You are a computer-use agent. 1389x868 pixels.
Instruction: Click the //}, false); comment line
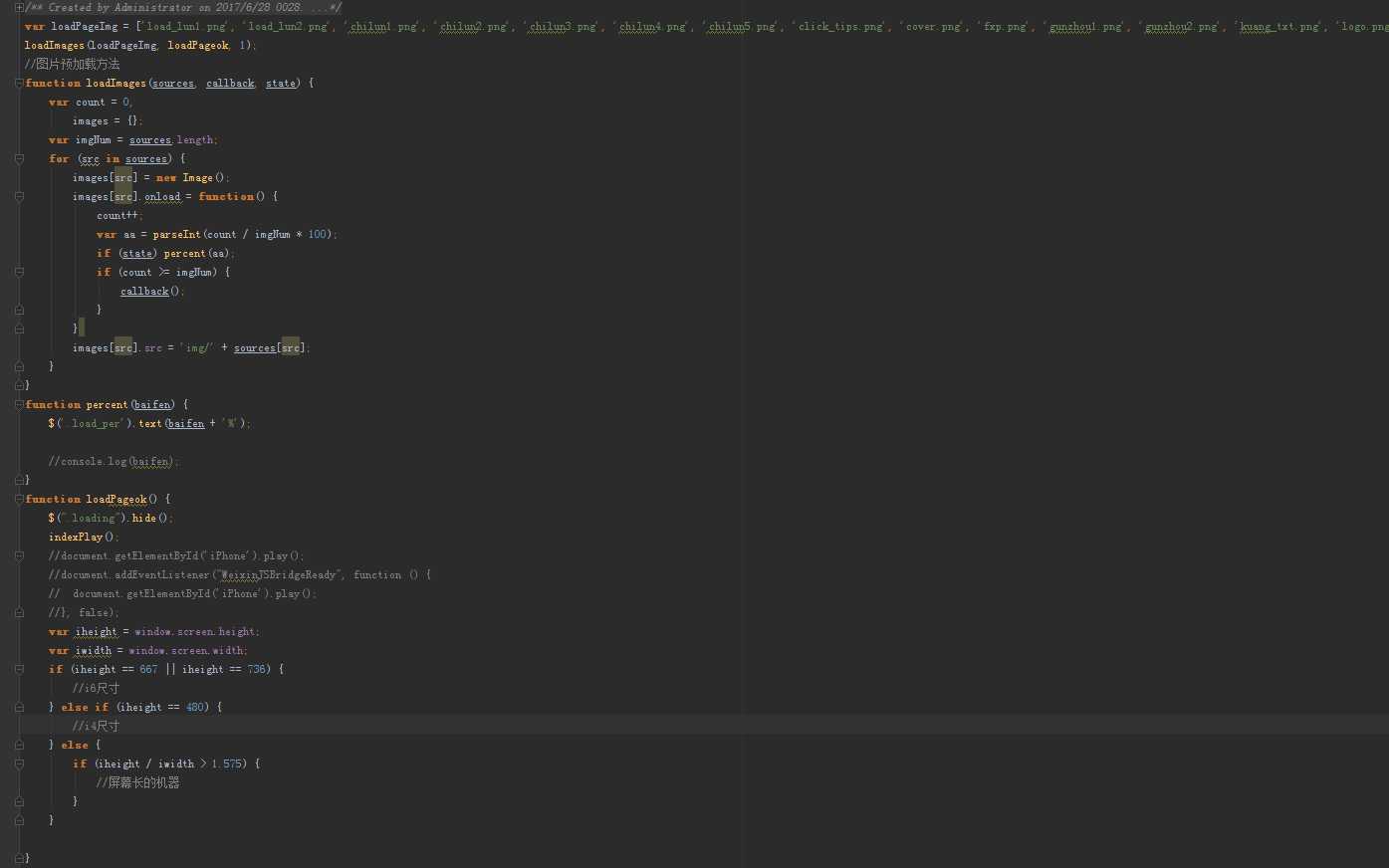pos(84,612)
